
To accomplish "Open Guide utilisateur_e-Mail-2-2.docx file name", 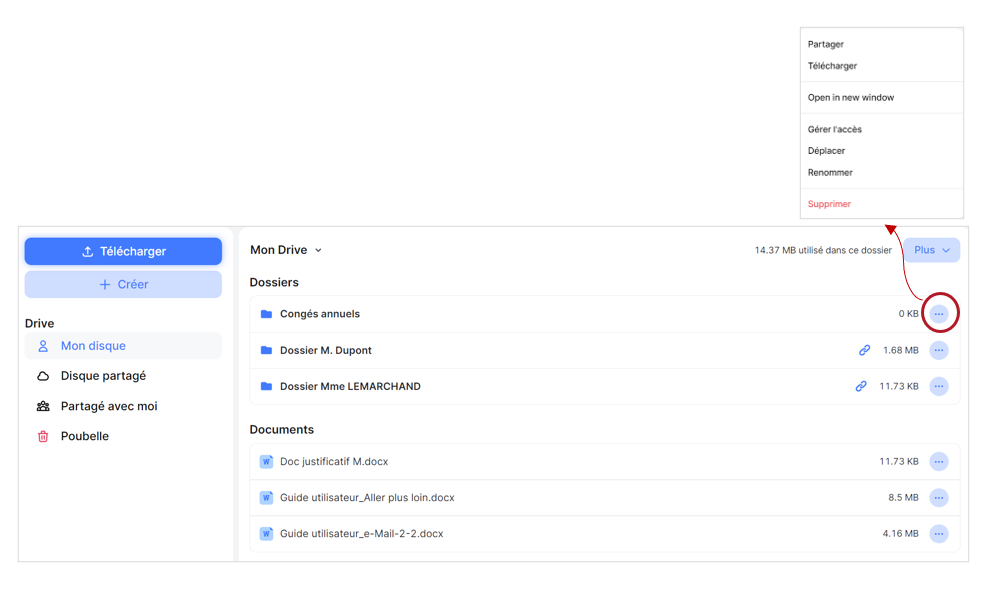I will pos(361,534).
